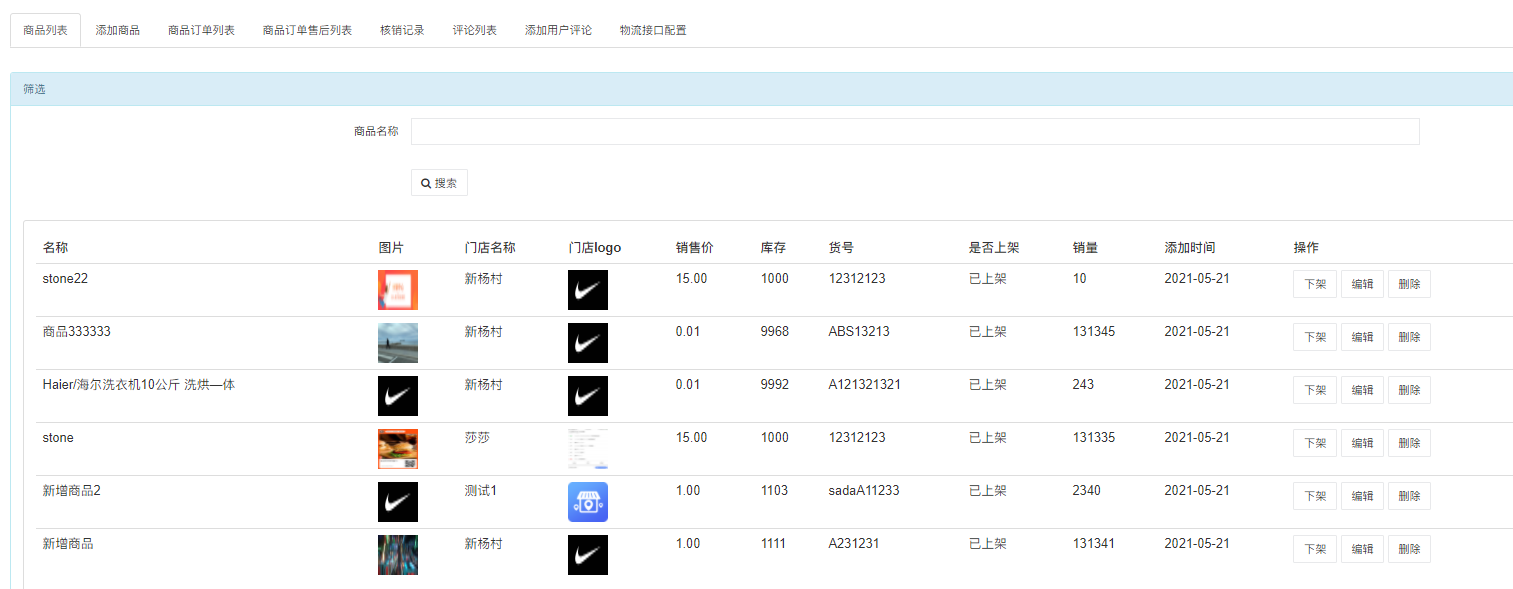Click 库存 value 1103
This screenshot has height=589, width=1513.
tap(774, 491)
